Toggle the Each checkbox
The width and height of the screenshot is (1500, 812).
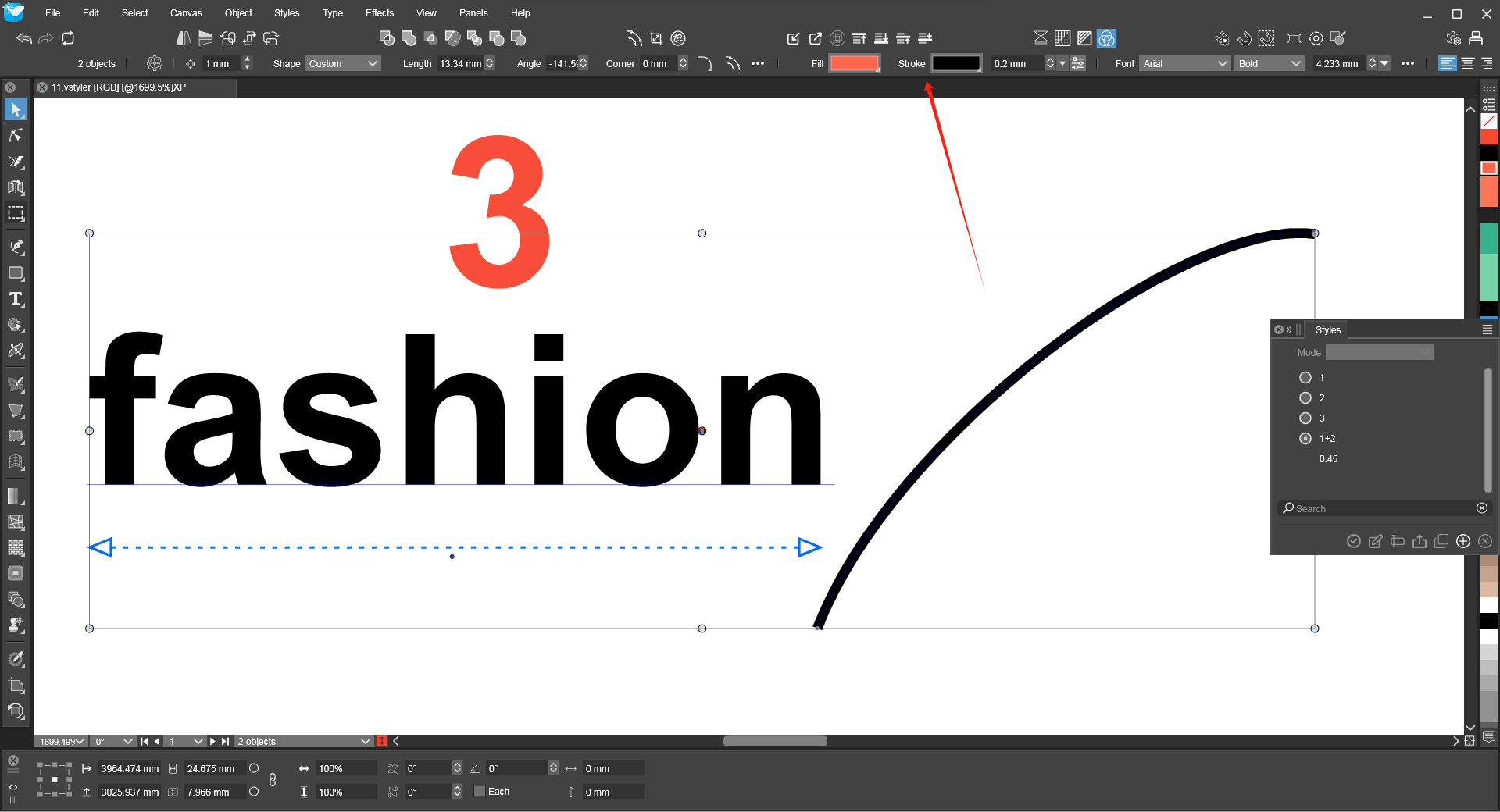pos(480,792)
